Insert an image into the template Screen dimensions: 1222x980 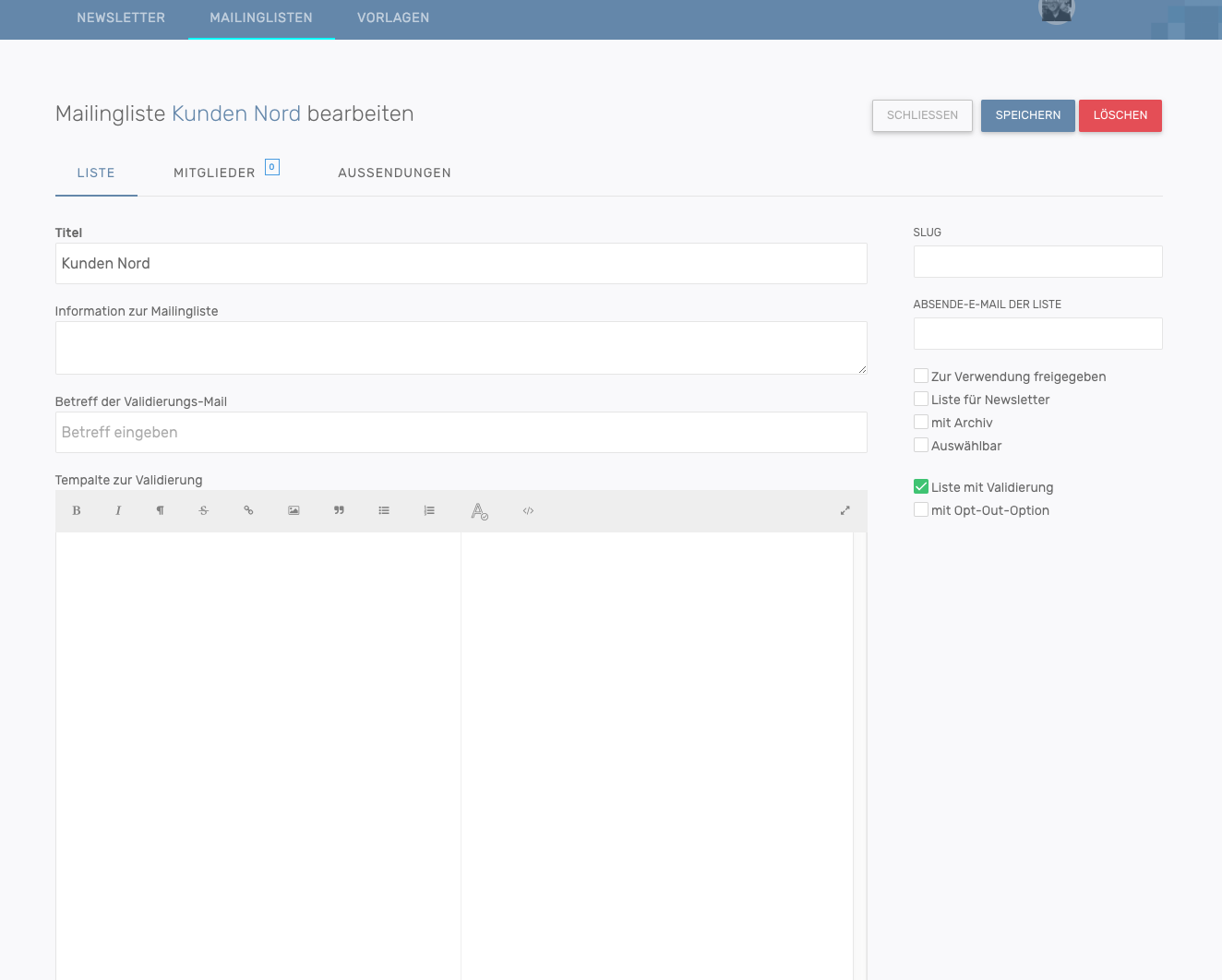[294, 510]
